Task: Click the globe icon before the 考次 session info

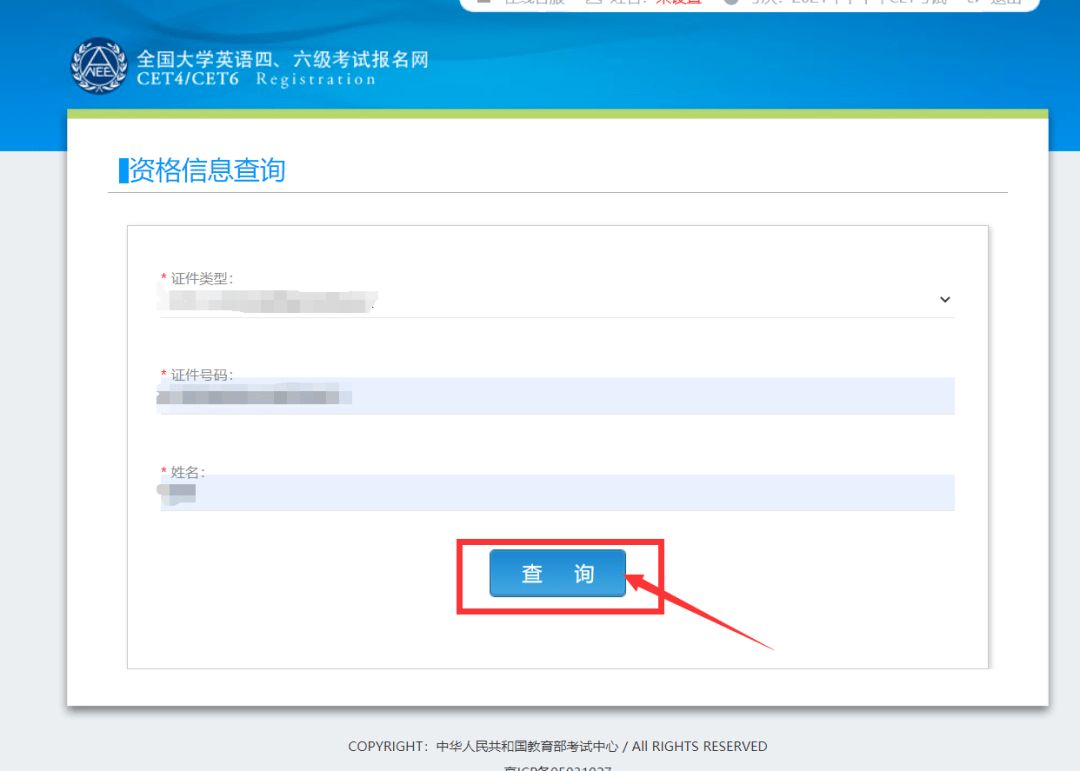Action: tap(733, 2)
